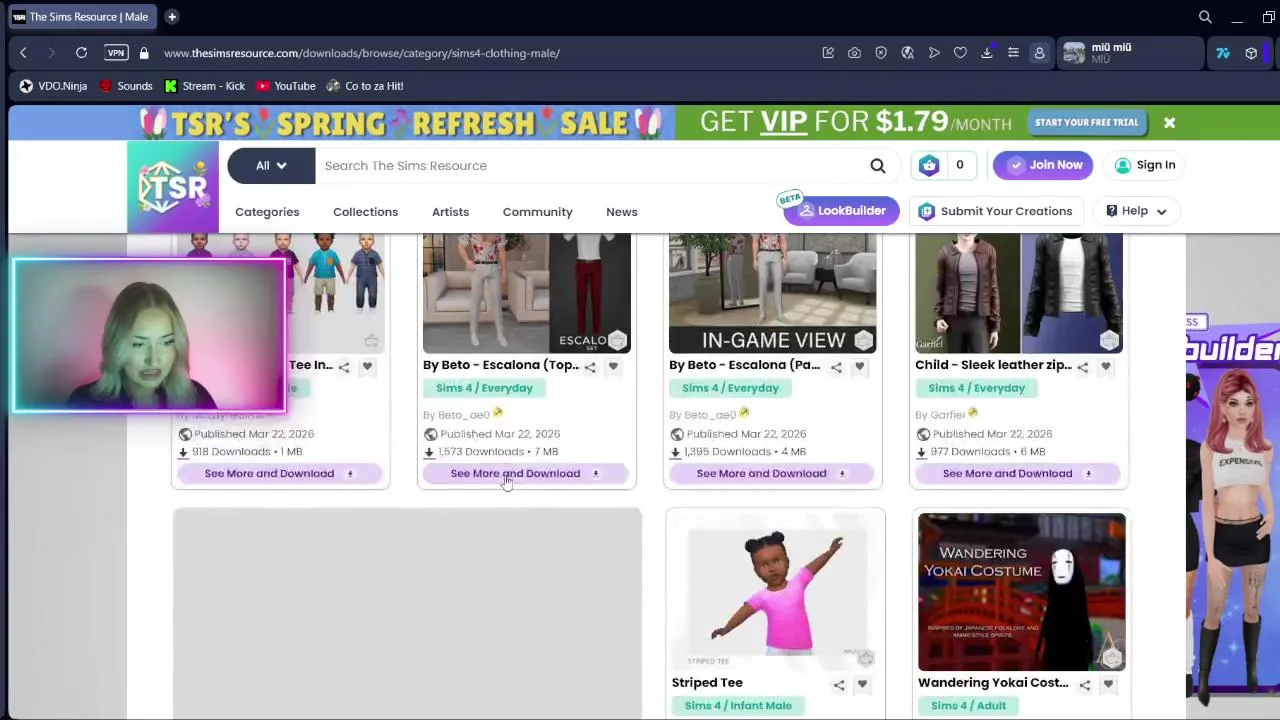Open the All search filter dropdown
This screenshot has width=1280, height=720.
pos(271,165)
